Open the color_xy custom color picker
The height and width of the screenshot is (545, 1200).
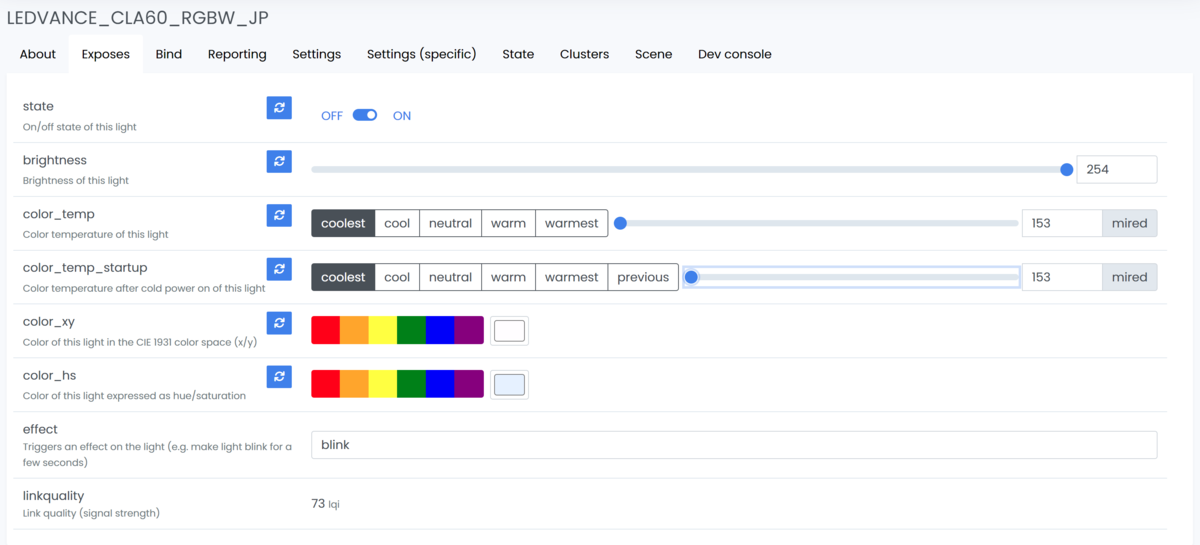tap(509, 330)
